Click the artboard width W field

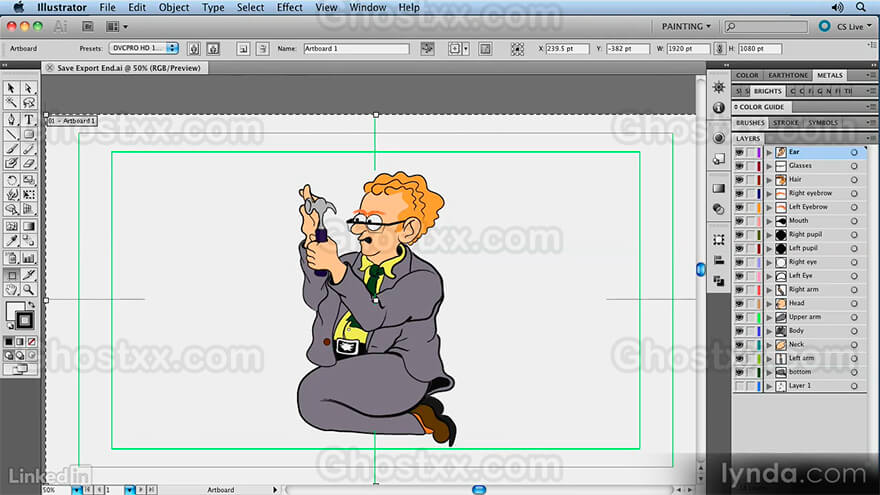pos(688,49)
